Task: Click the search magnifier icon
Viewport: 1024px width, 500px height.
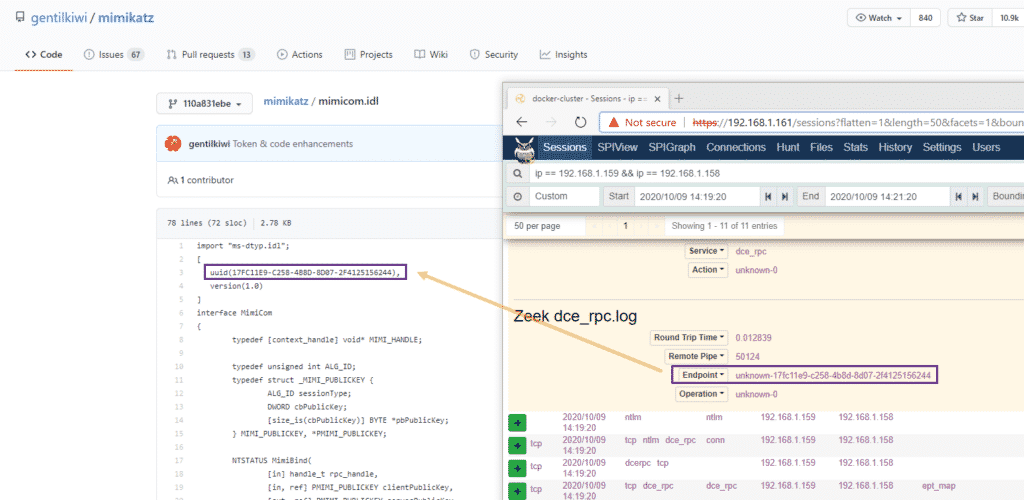Action: 518,173
